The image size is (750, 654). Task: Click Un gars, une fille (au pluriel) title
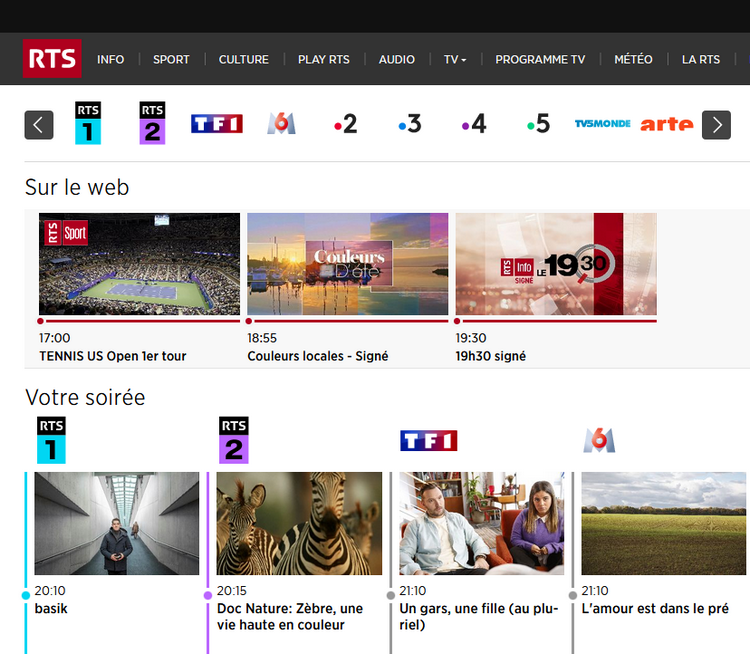coord(479,617)
